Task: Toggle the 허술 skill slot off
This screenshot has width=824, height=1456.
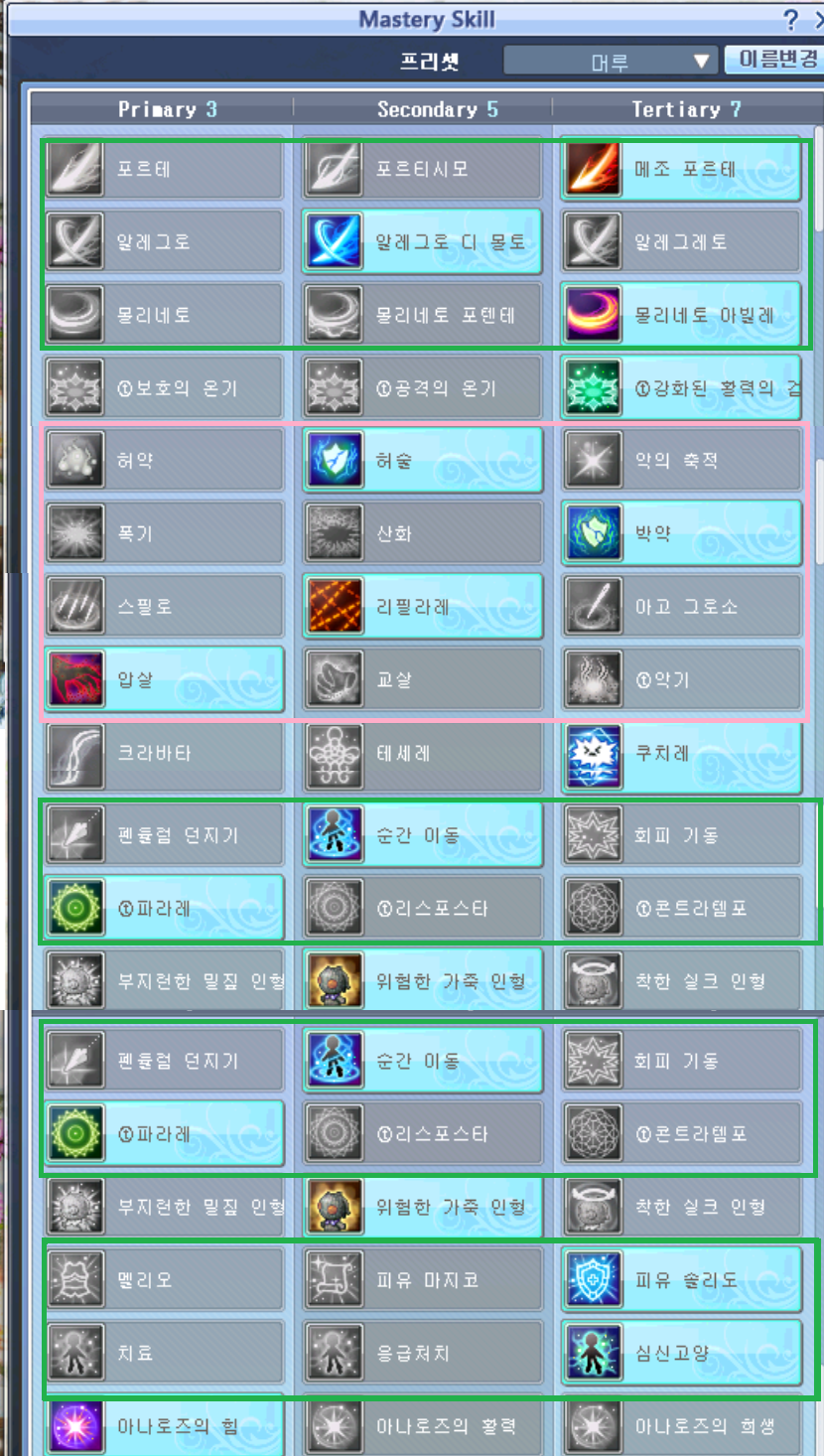Action: point(422,461)
